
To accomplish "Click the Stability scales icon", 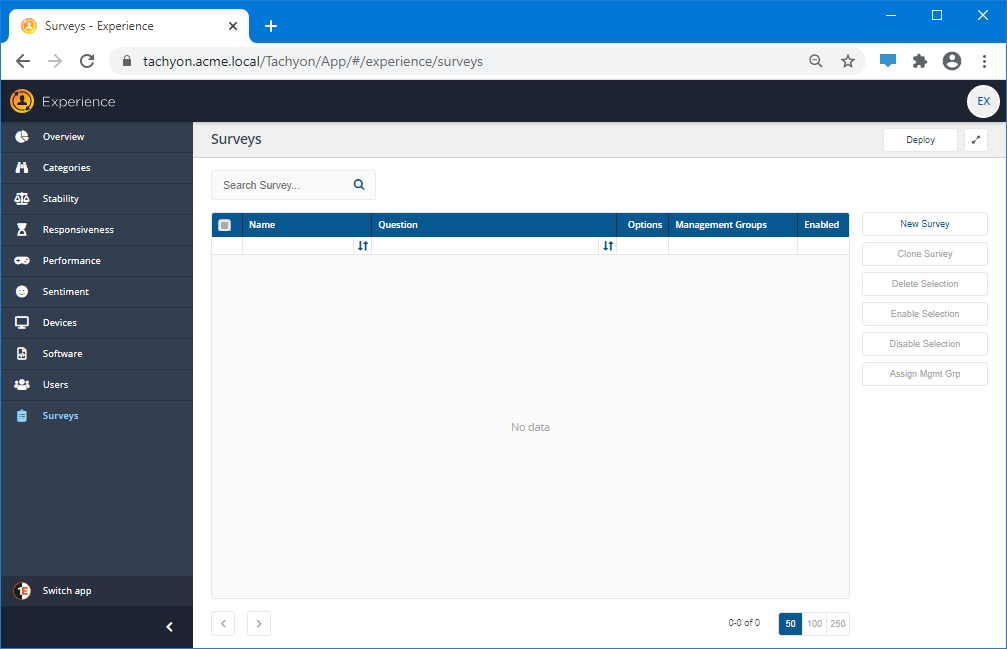I will click(22, 199).
